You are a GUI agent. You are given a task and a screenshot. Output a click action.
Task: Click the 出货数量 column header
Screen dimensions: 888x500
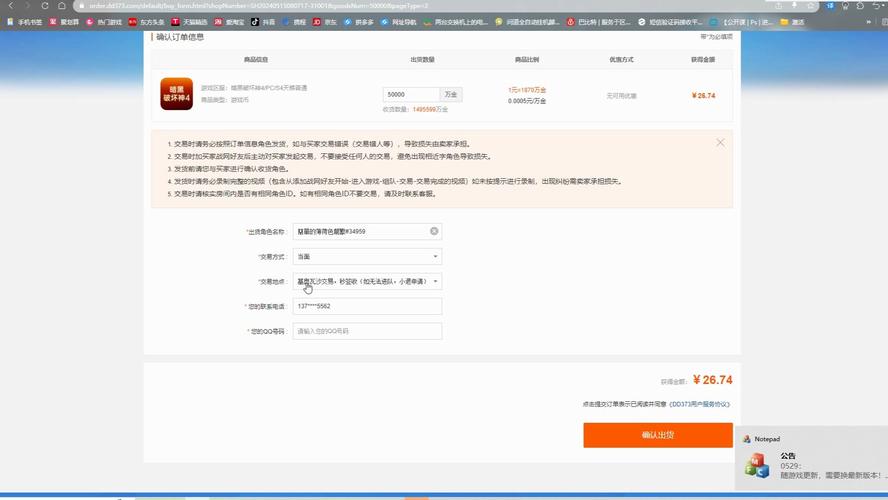422,59
